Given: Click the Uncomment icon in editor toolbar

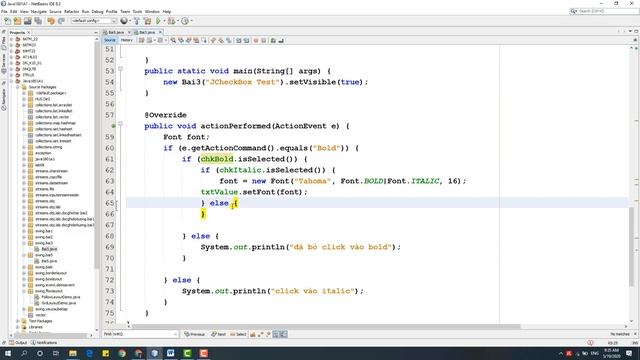Looking at the screenshot, I should pyautogui.click(x=273, y=40).
